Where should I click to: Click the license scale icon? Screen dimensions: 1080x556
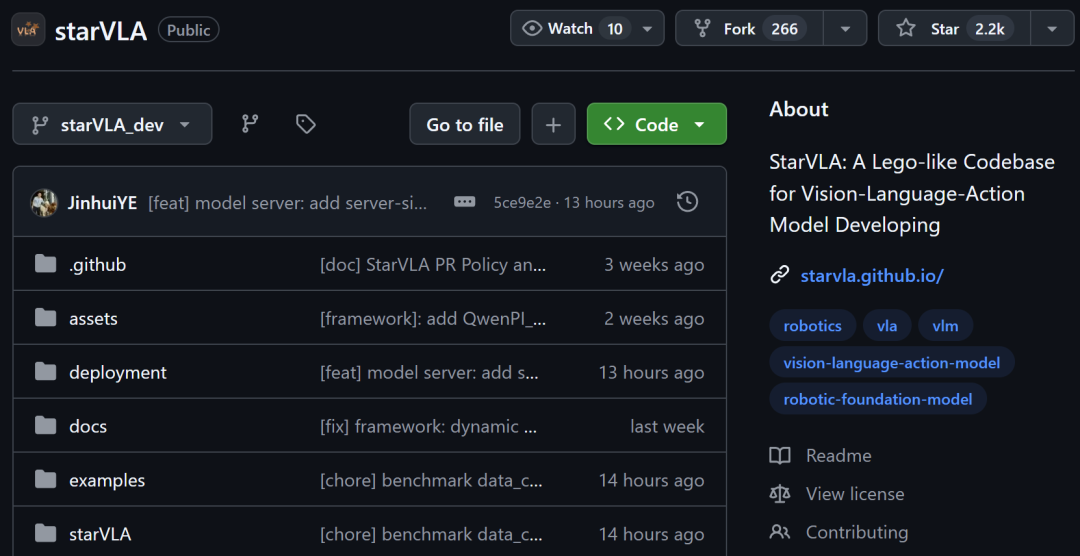[780, 493]
